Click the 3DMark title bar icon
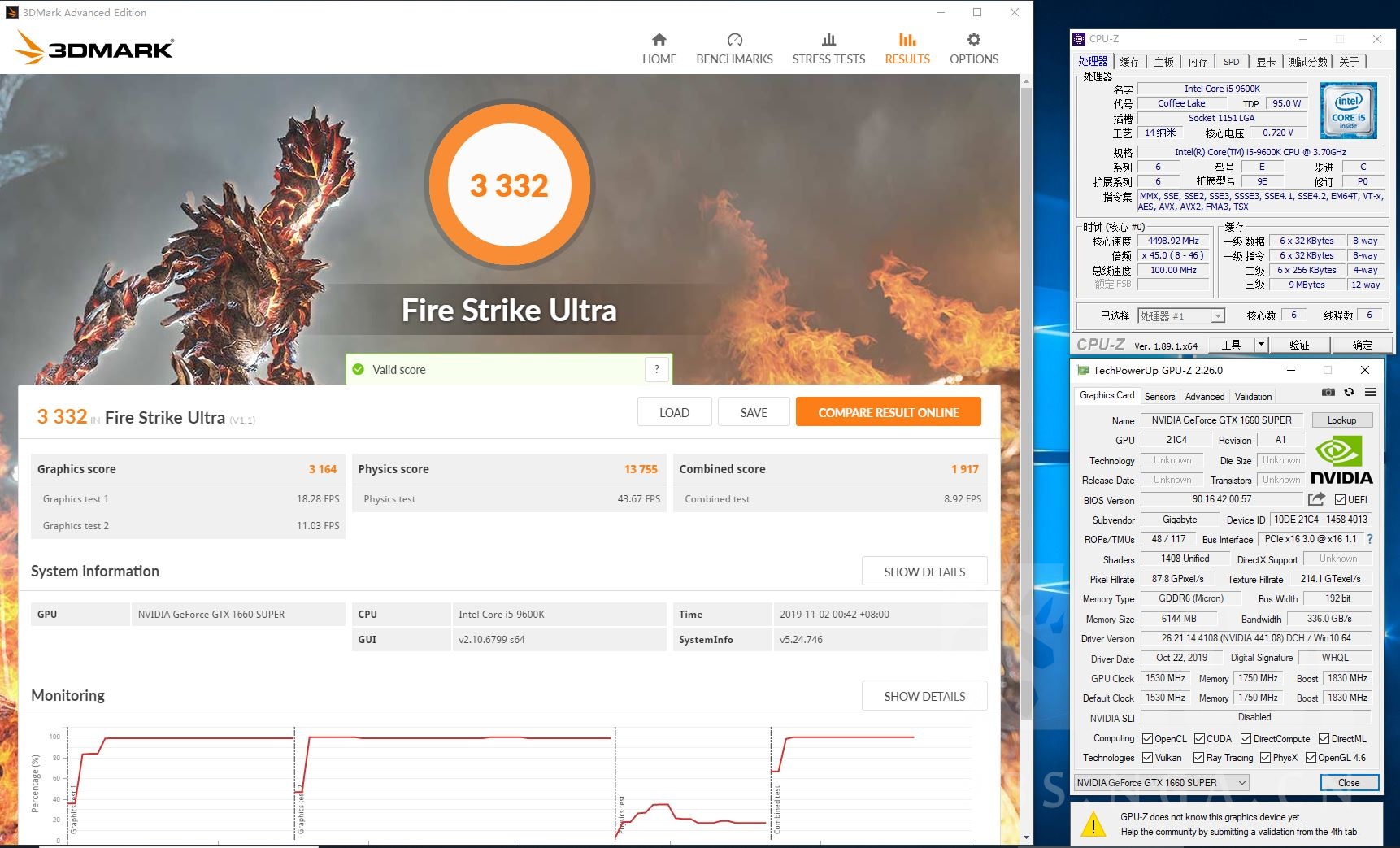Screen dimensions: 1400x848 click(x=12, y=12)
